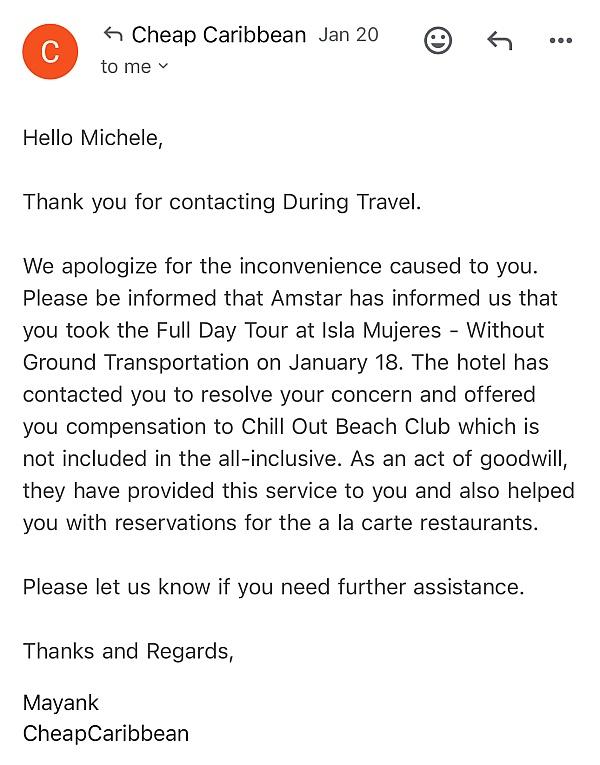Viewport: 600px width, 765px height.
Task: Click "Thank you for contacting During Travel."
Action: [x=222, y=202]
